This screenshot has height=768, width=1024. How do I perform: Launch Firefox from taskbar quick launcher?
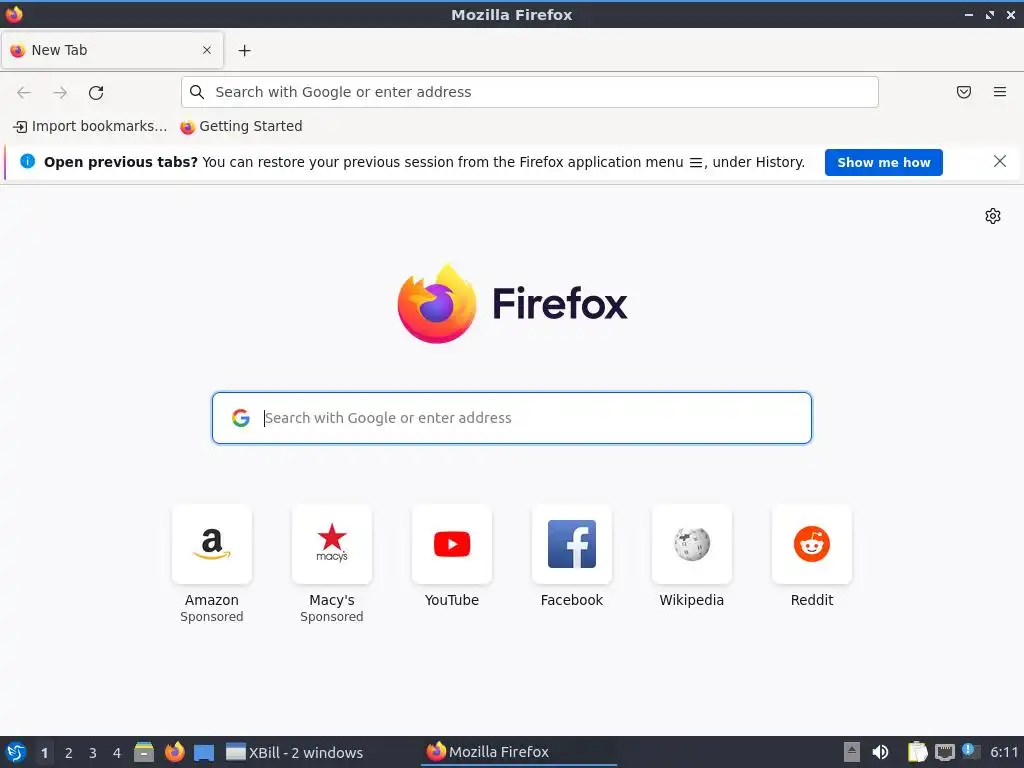174,752
